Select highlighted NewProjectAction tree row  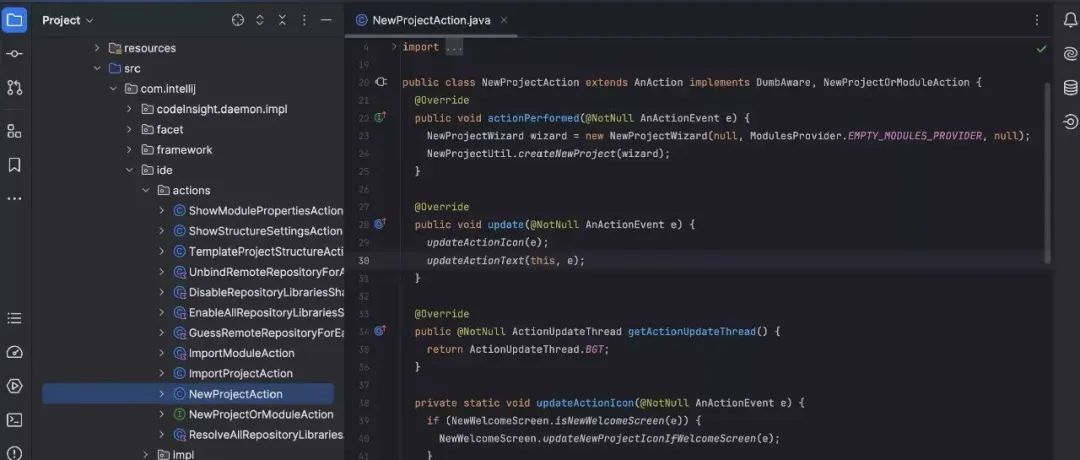pos(188,394)
